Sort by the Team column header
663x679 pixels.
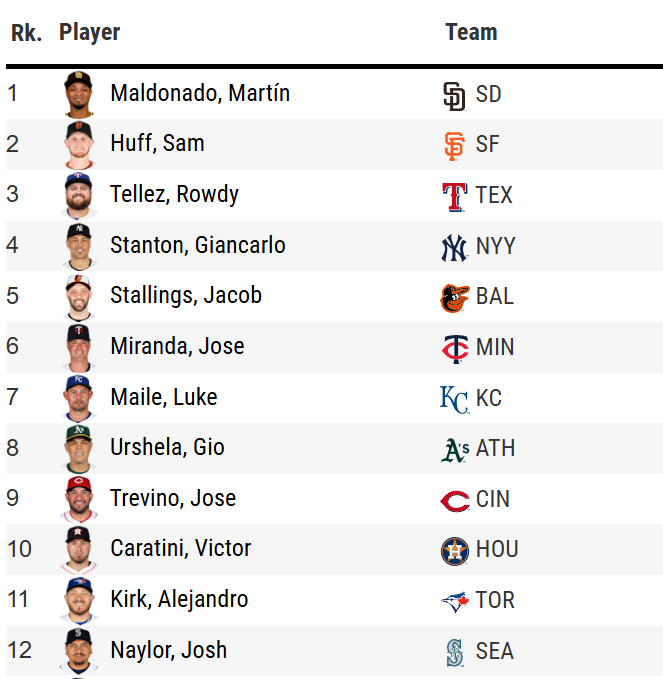coord(471,32)
